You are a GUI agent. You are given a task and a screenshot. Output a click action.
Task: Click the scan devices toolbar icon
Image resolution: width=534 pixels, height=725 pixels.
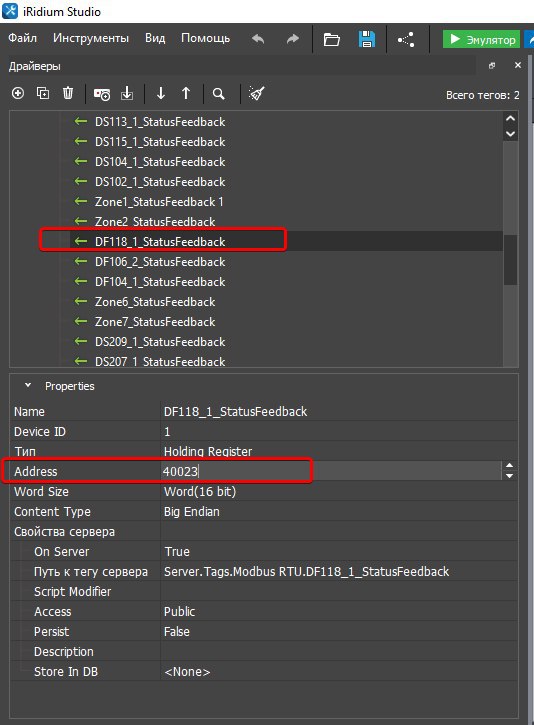102,94
